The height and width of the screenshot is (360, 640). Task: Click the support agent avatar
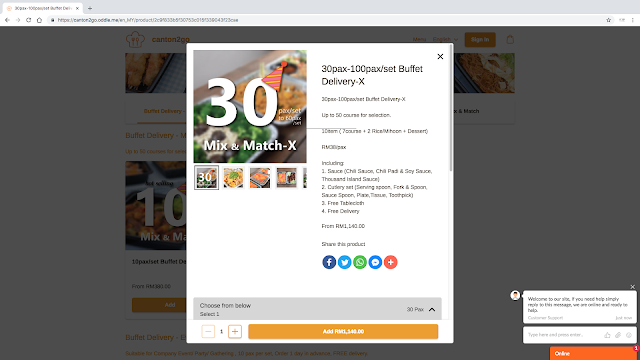515,295
